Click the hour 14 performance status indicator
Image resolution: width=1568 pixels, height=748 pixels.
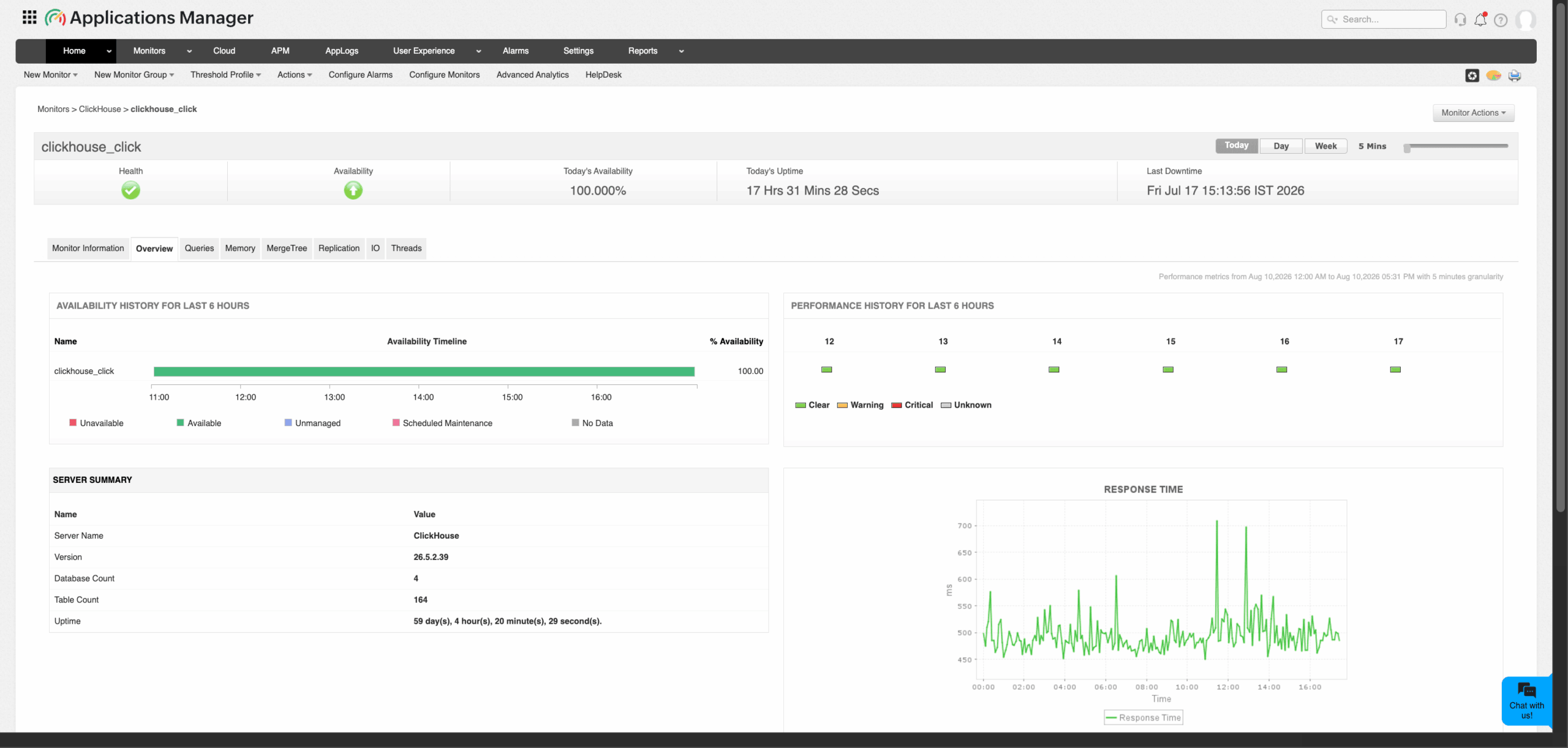pyautogui.click(x=1054, y=370)
